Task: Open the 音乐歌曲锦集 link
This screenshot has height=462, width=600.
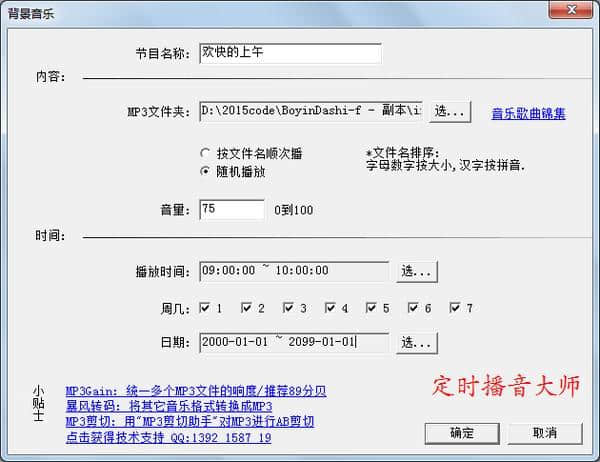Action: [528, 113]
